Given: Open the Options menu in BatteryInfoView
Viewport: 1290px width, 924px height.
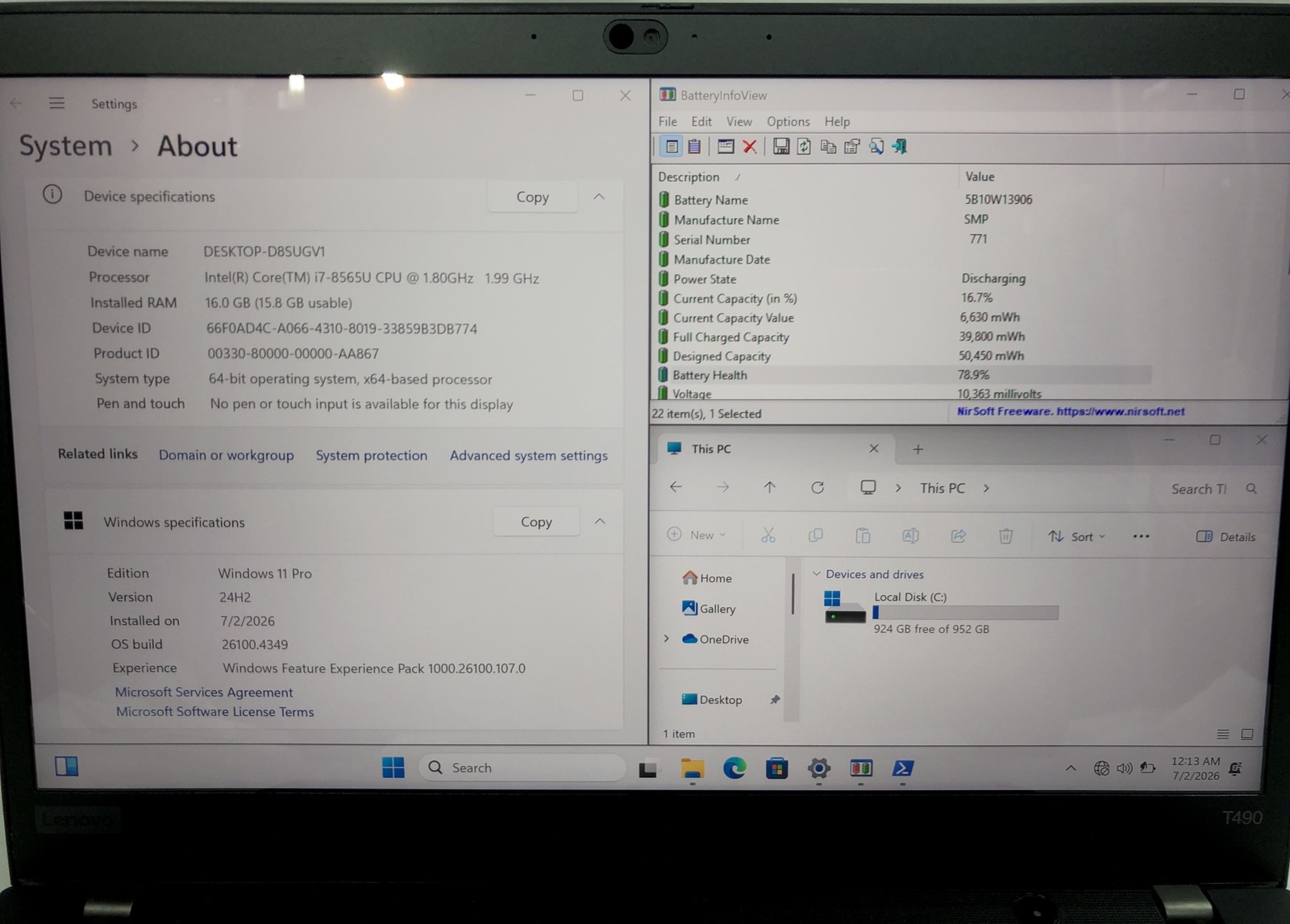Looking at the screenshot, I should [789, 122].
